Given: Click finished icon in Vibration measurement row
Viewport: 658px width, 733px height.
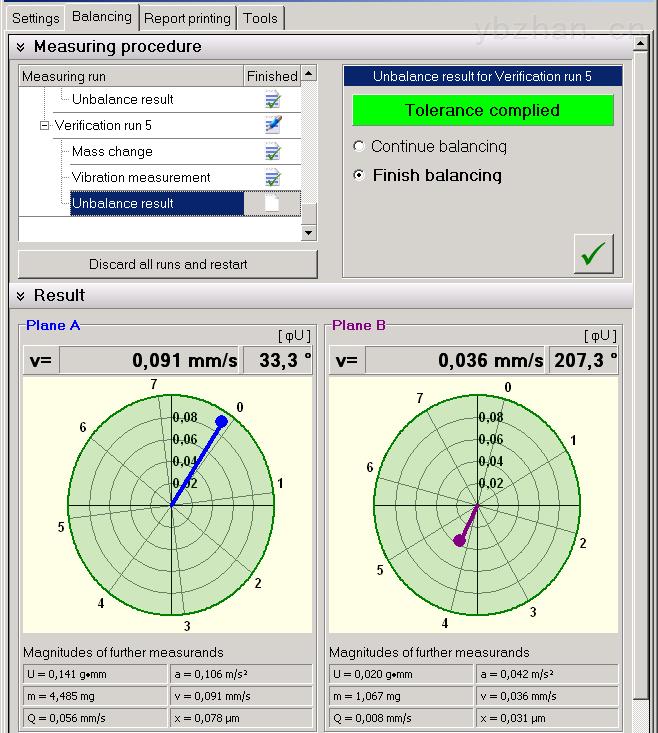Looking at the screenshot, I should 272,177.
